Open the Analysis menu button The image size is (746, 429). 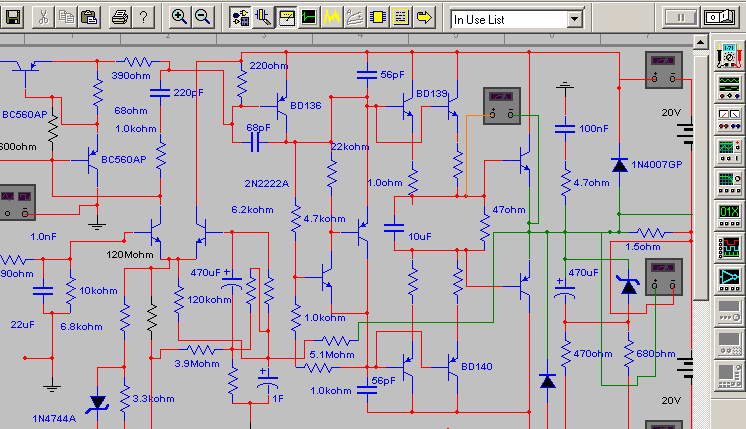point(332,18)
